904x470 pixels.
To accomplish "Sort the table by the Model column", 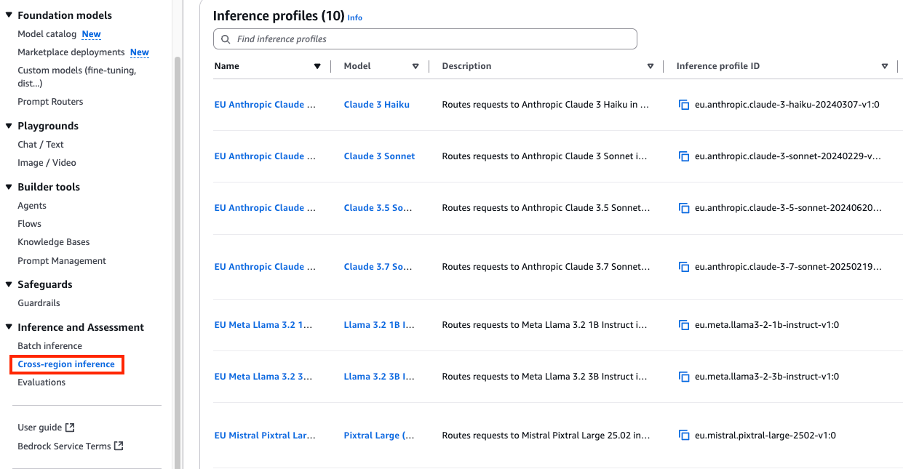I will [x=415, y=66].
